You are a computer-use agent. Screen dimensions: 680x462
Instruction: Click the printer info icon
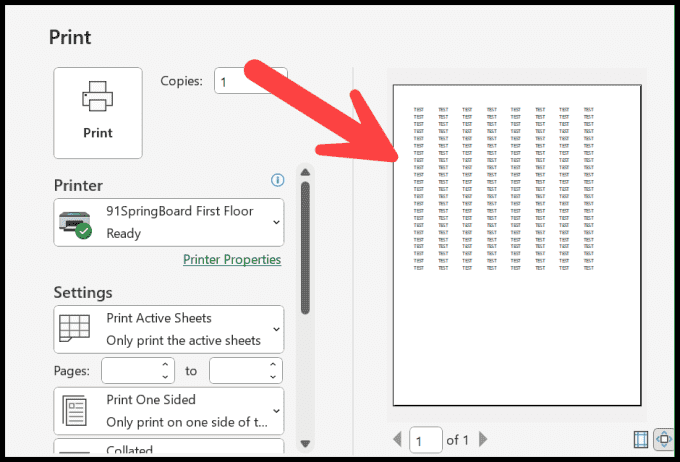278,180
